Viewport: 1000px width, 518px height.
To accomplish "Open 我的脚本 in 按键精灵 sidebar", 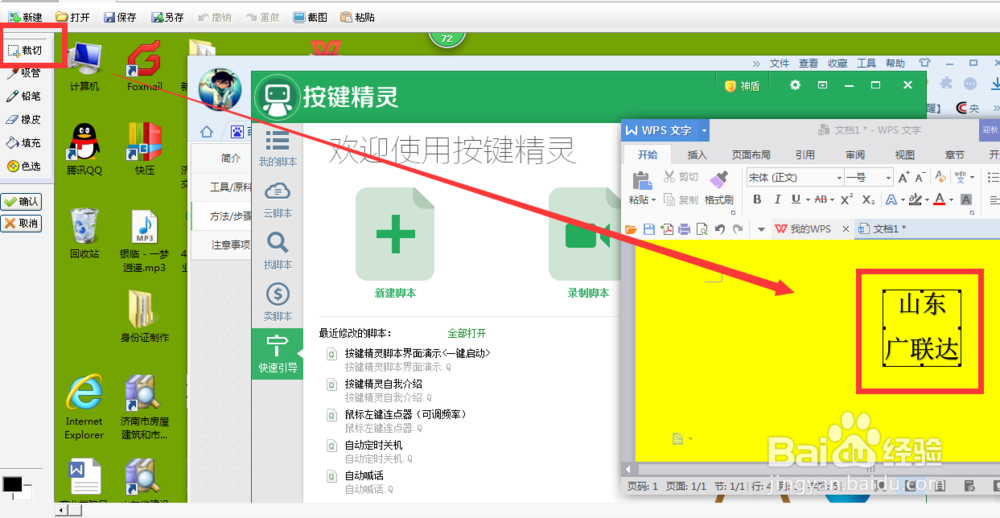I will [277, 149].
